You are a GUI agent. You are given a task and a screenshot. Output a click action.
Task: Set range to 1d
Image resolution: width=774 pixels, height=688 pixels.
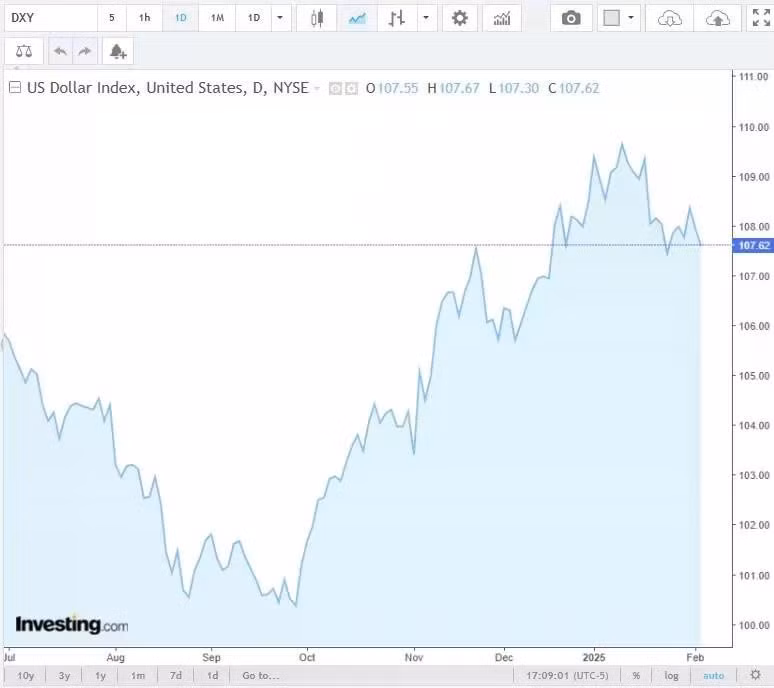pos(212,676)
